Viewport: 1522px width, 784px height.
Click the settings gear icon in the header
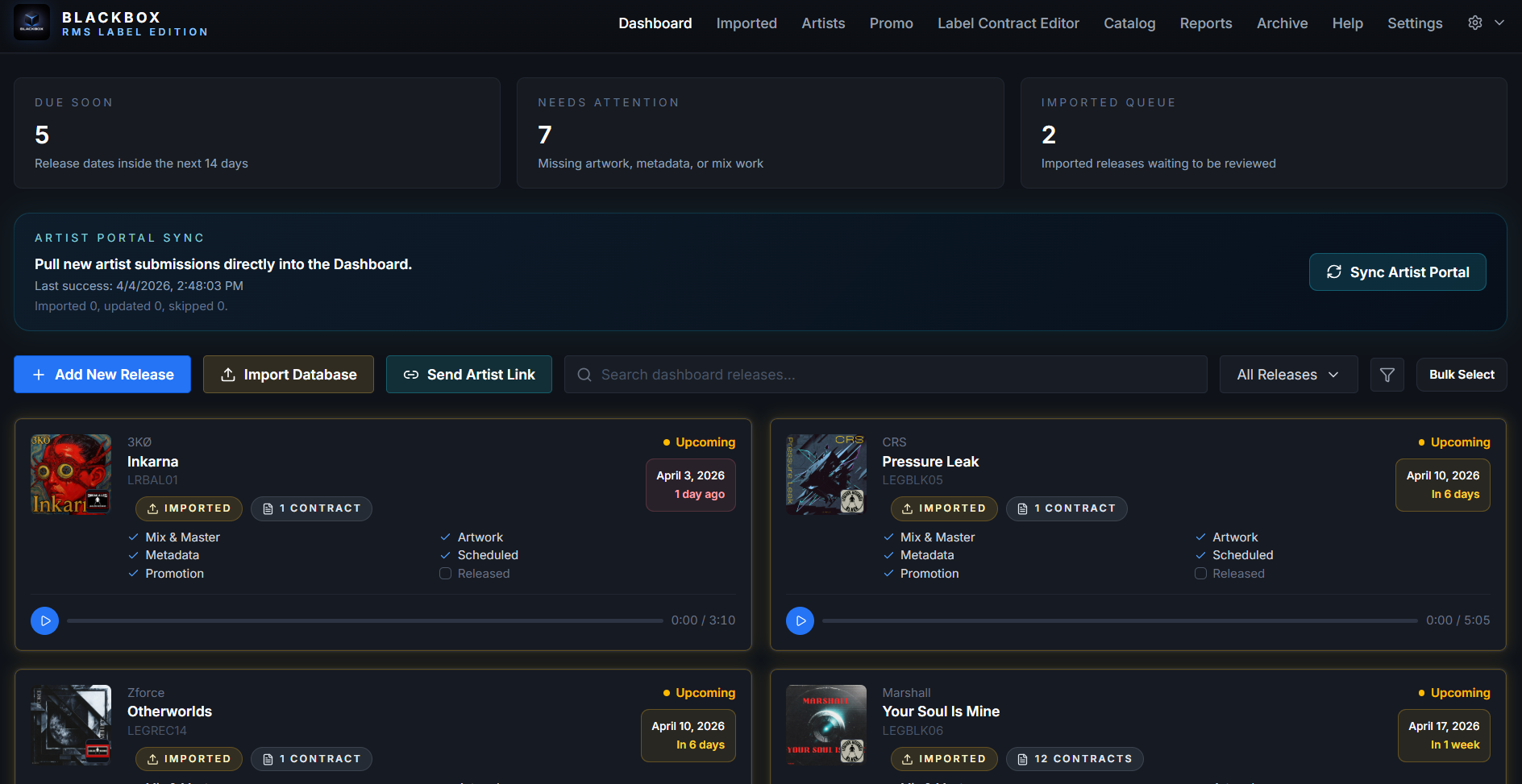(x=1474, y=23)
